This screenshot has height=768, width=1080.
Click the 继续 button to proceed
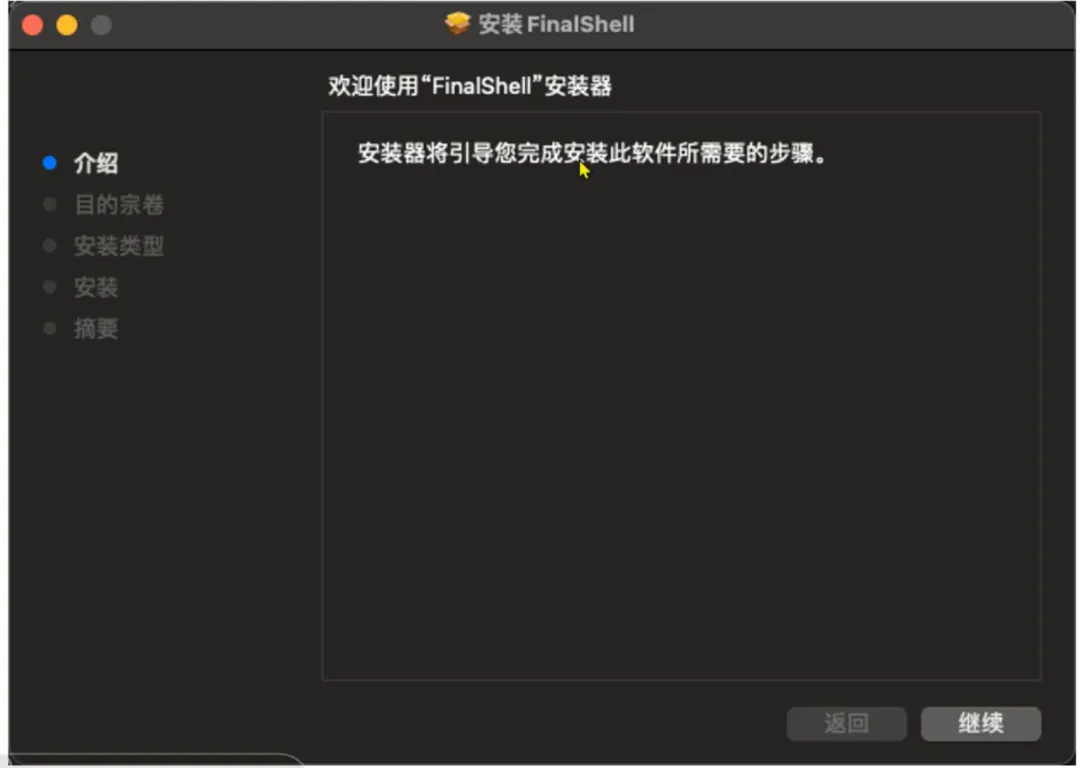tap(980, 723)
